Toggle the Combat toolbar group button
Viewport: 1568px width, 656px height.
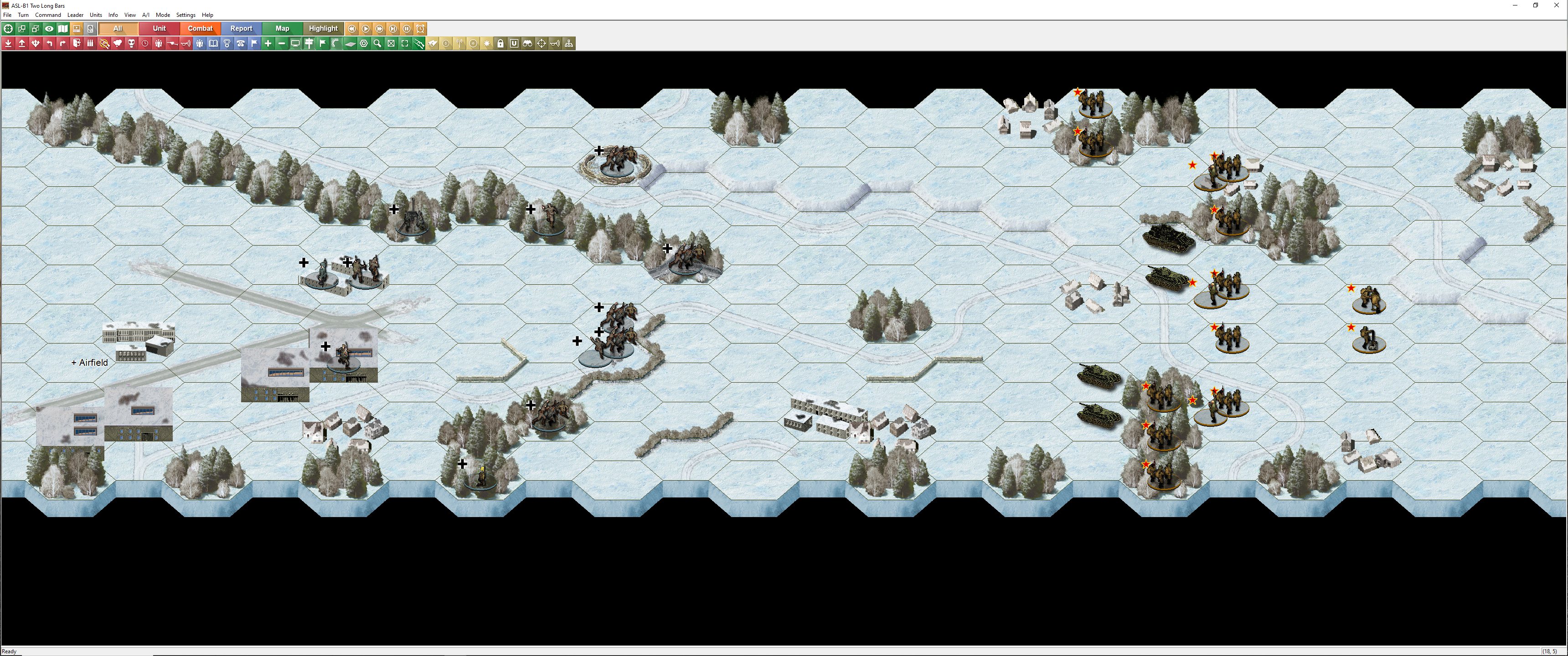200,29
